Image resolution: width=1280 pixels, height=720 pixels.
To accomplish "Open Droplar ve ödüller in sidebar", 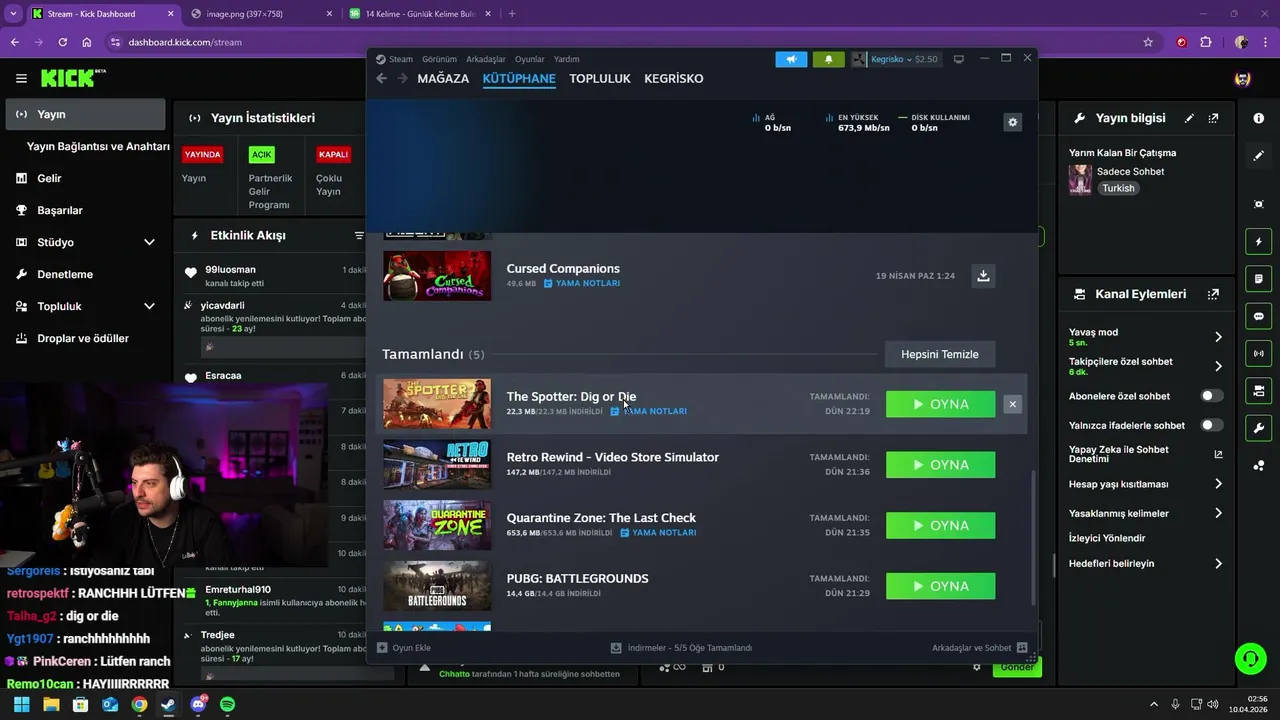I will pyautogui.click(x=85, y=338).
